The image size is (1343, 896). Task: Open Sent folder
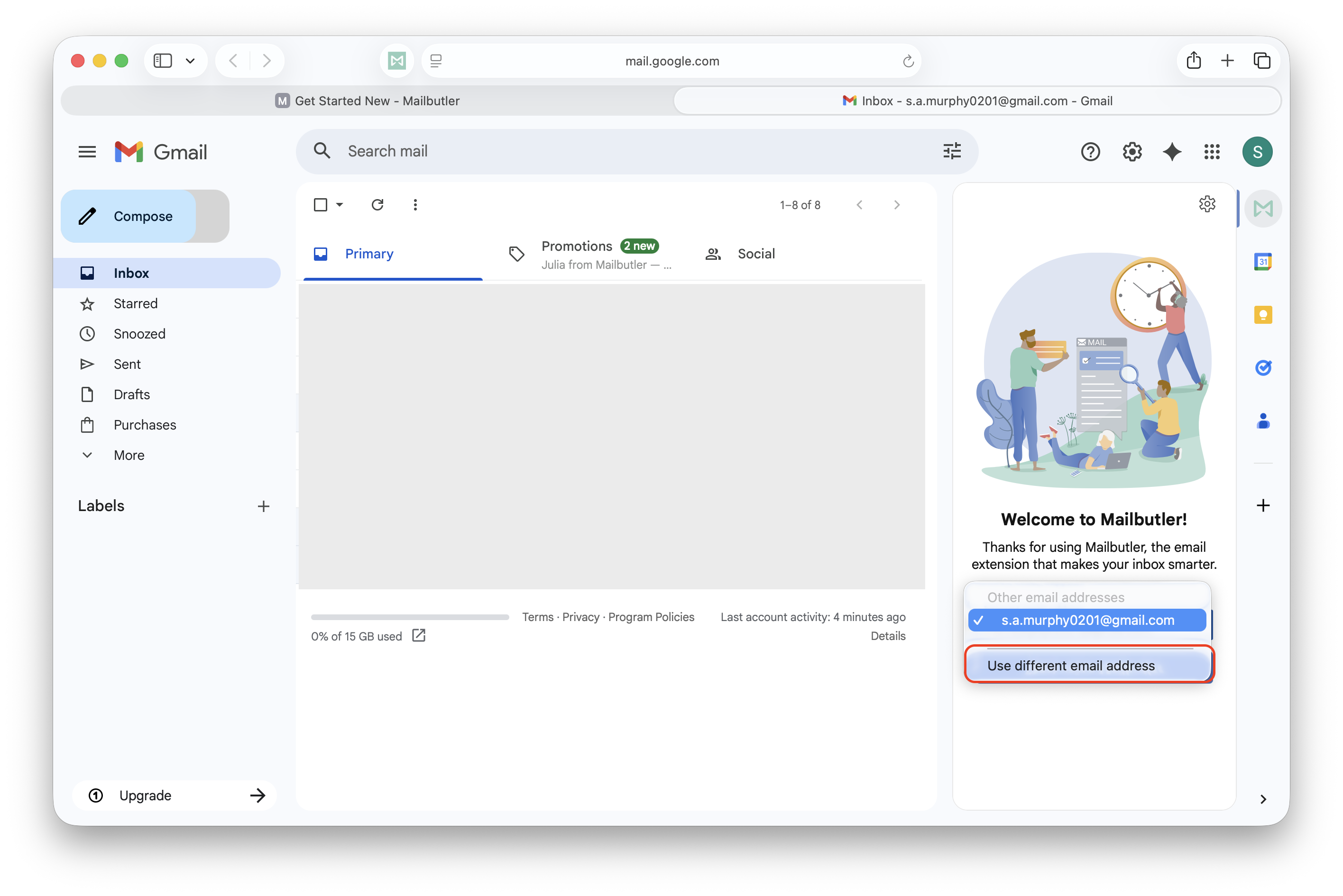click(x=167, y=364)
